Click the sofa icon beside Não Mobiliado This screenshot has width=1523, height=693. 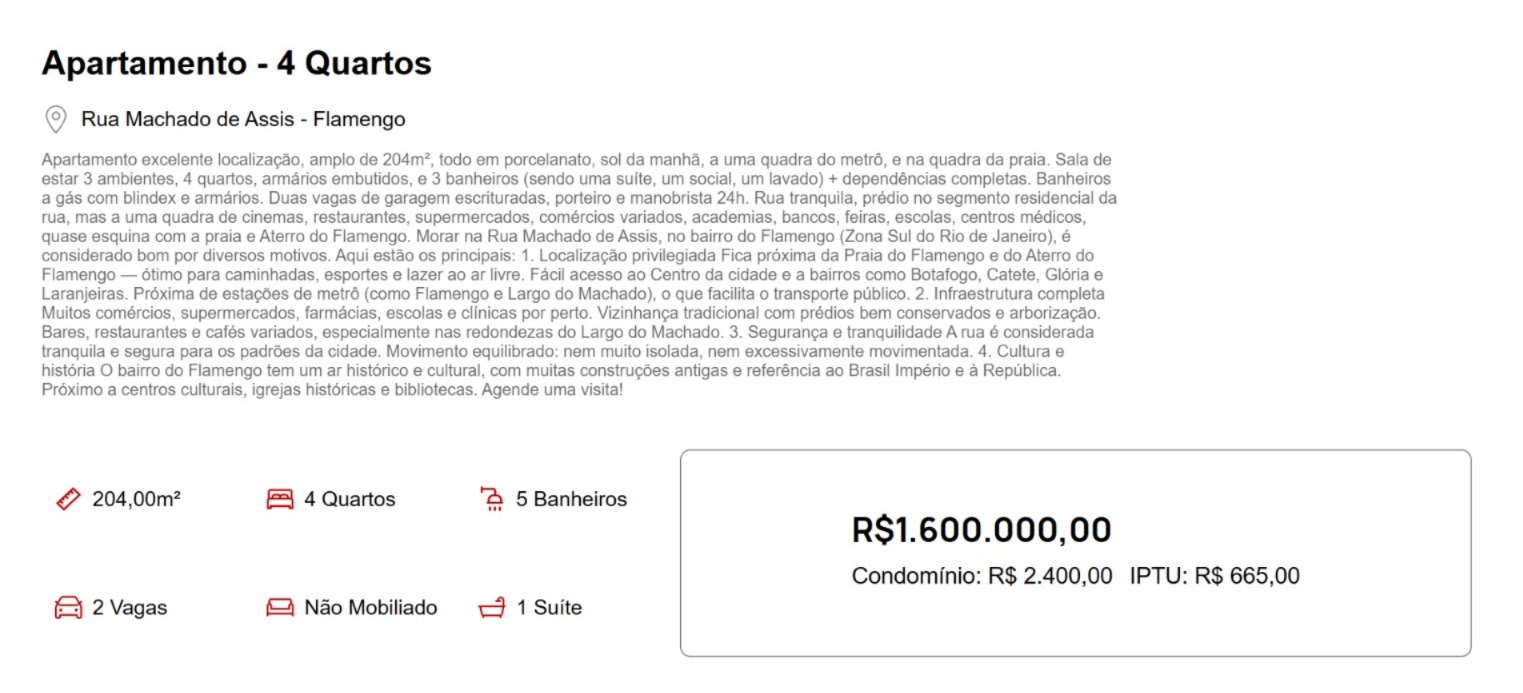coord(280,607)
